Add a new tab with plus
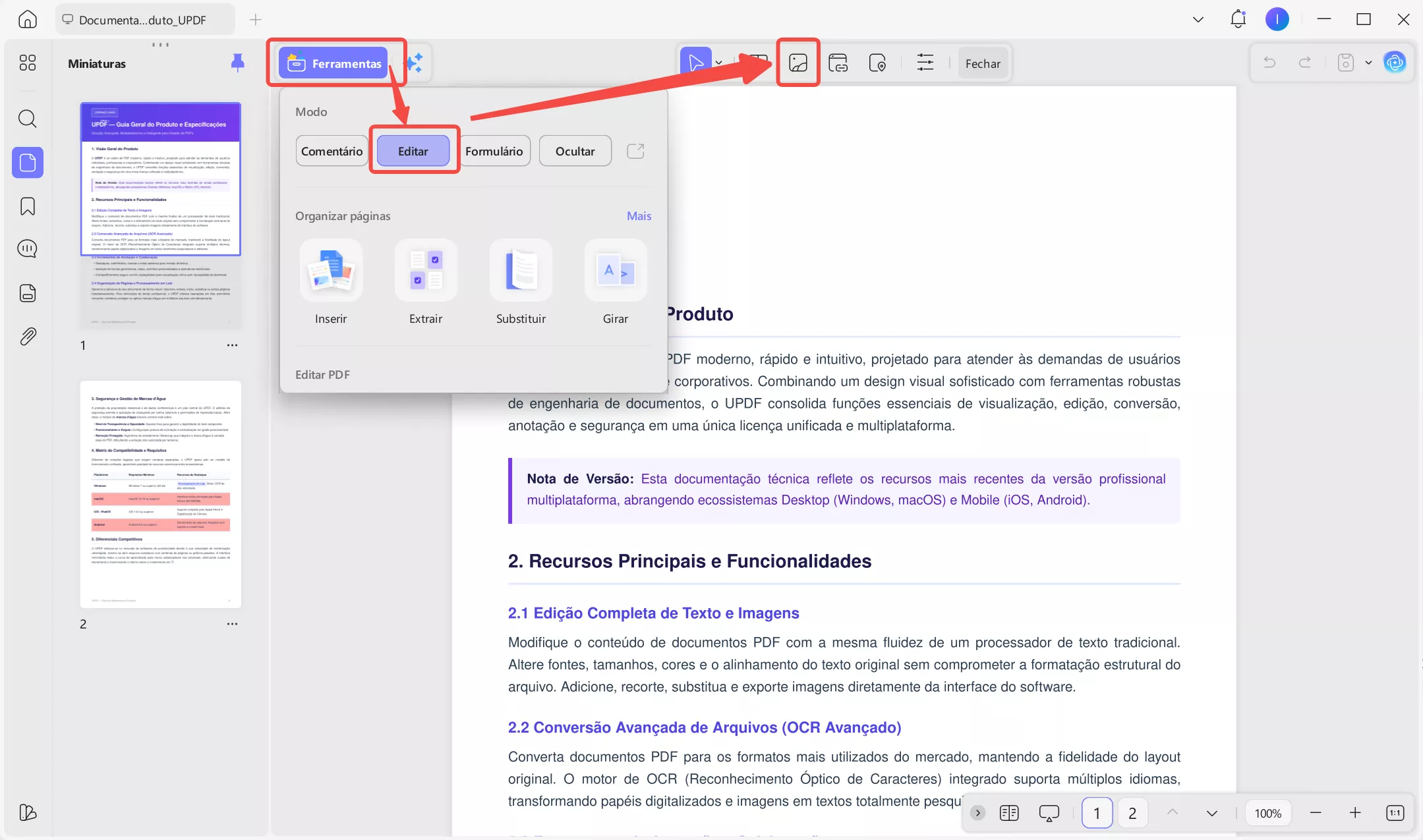Screen dimensions: 1423x840 click(x=256, y=20)
